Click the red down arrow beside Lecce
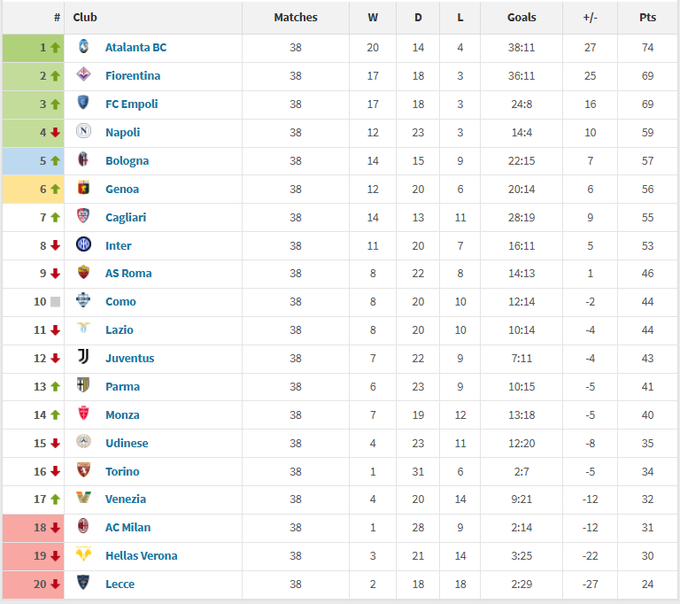 pos(55,584)
